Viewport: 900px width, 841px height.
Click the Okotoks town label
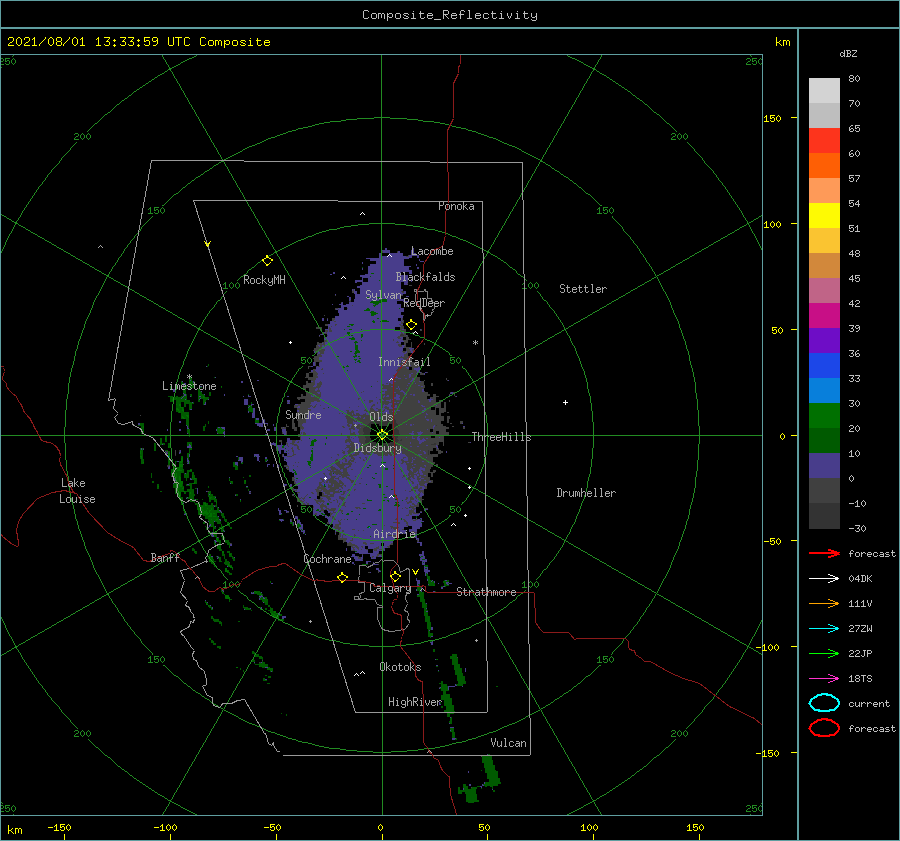400,666
